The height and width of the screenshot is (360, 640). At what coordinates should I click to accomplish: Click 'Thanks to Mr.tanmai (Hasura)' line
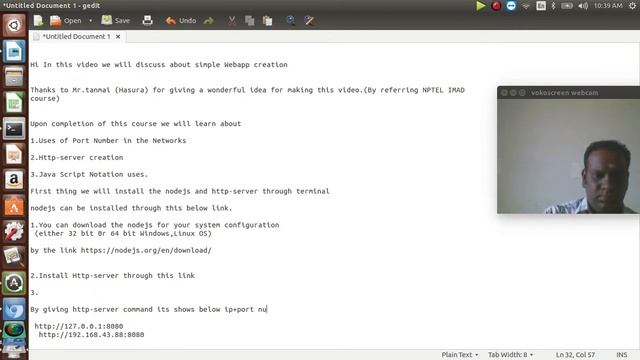click(247, 90)
